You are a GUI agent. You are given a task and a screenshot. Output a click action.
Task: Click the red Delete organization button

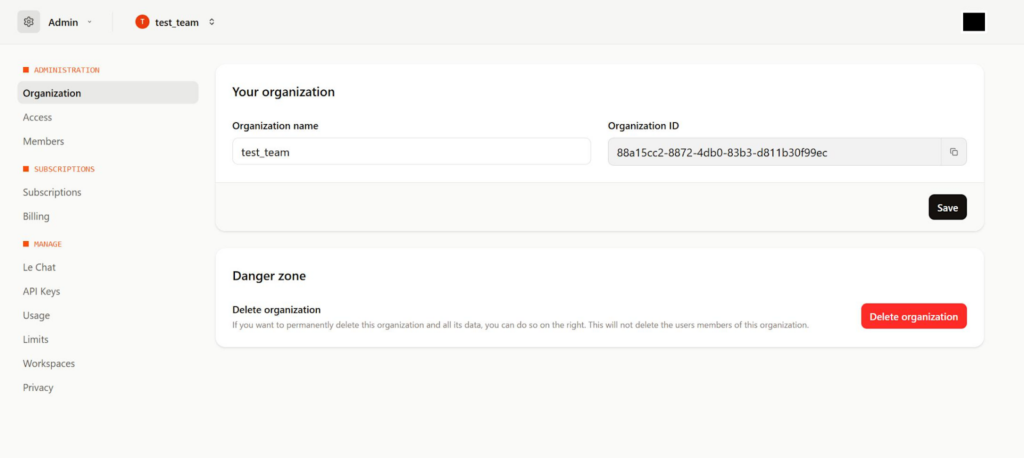click(x=913, y=316)
